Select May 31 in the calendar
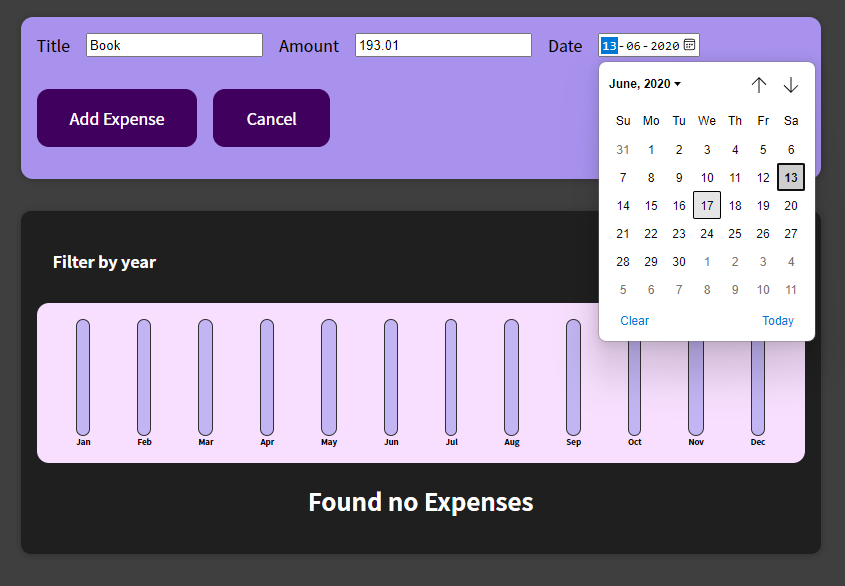 [x=623, y=149]
